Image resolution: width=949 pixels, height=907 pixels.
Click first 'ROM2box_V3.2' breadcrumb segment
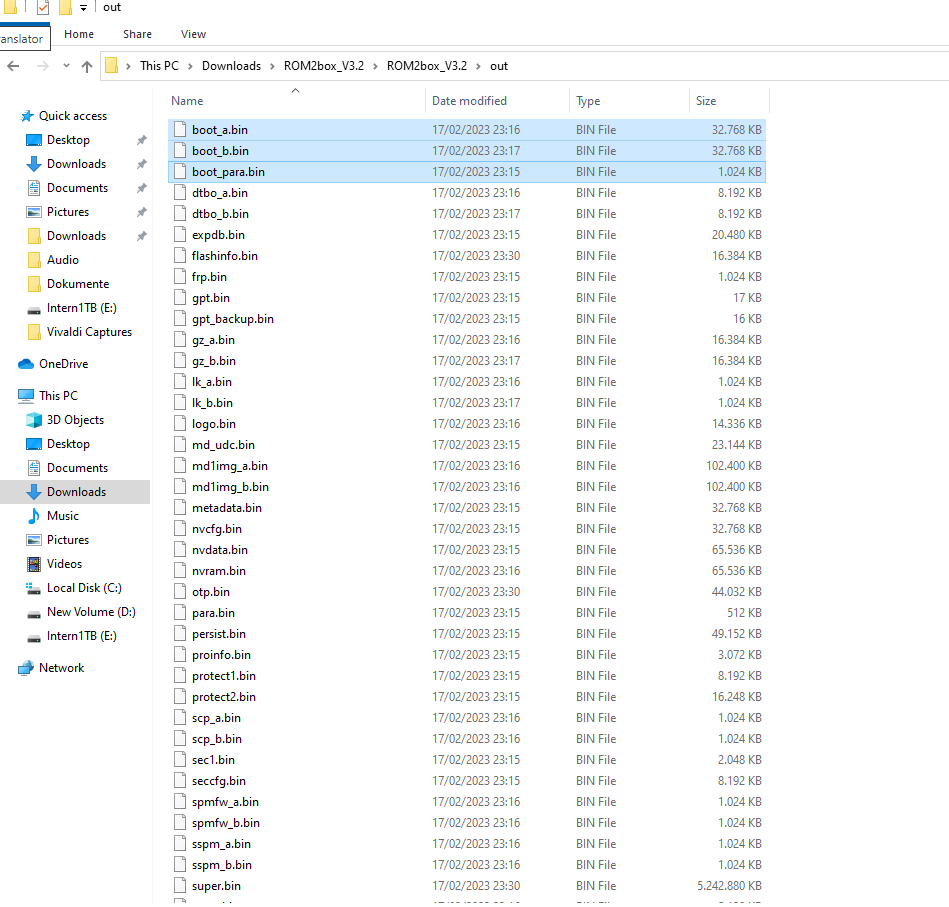click(324, 65)
